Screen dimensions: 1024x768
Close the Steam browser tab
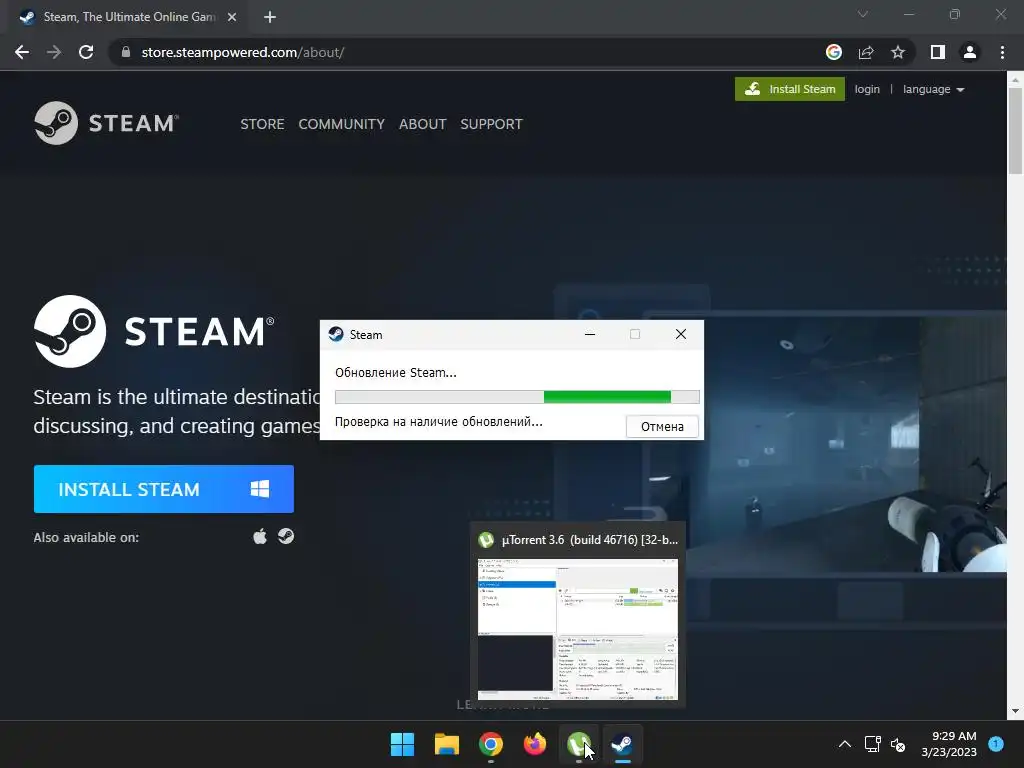pos(232,17)
